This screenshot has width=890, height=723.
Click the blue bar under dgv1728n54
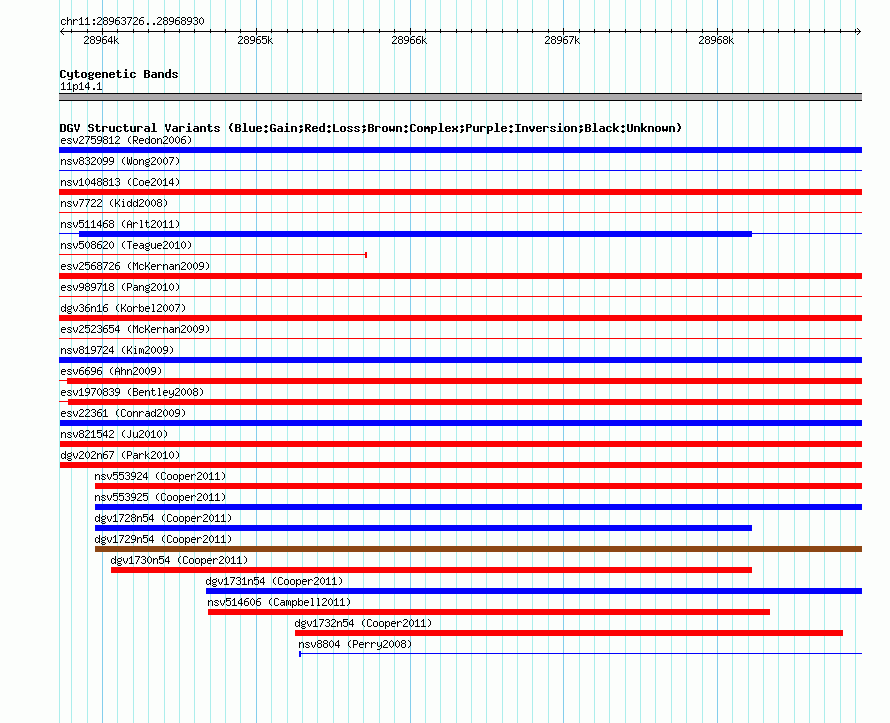(x=423, y=528)
